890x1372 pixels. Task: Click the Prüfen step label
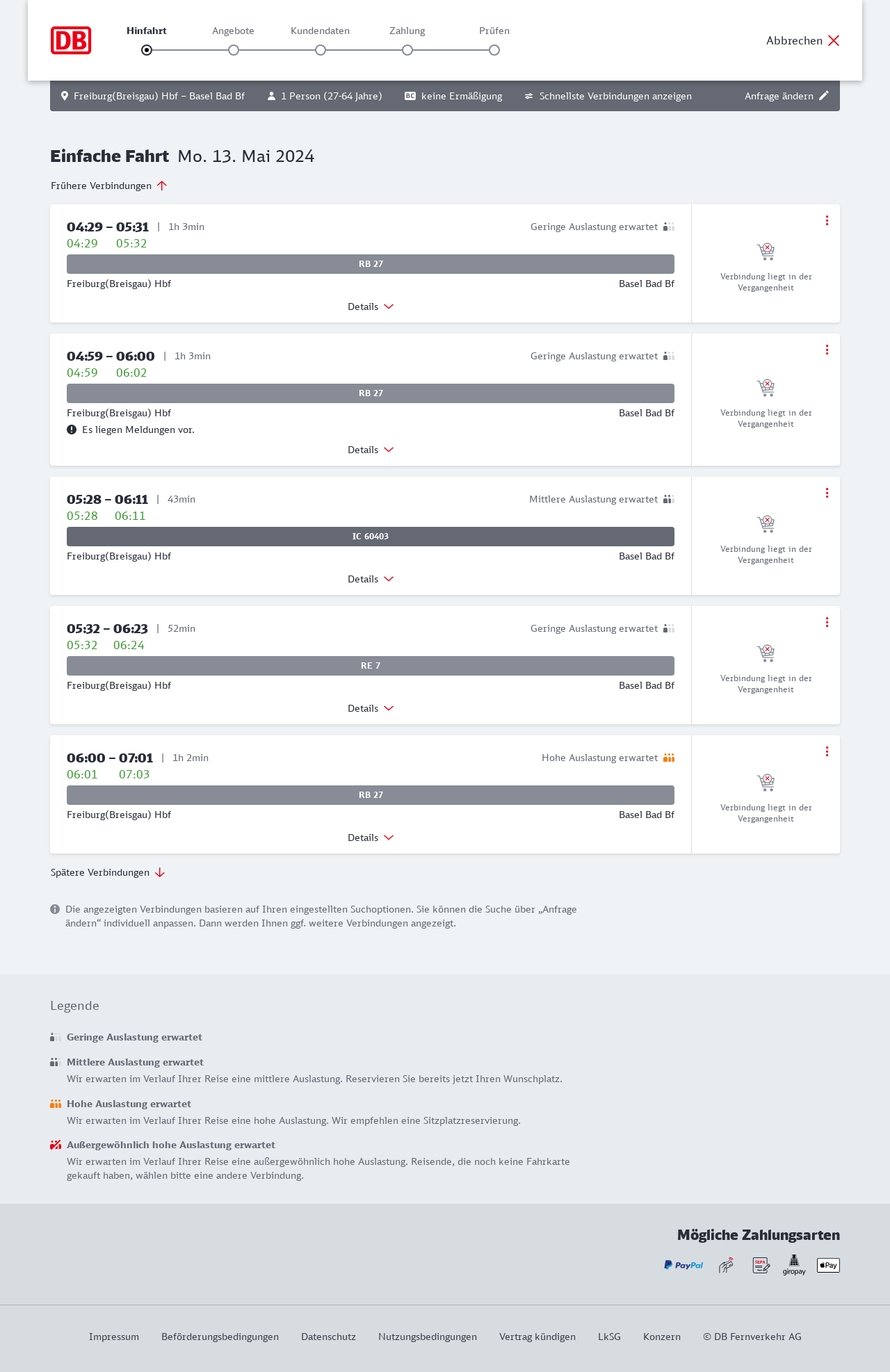tap(494, 31)
